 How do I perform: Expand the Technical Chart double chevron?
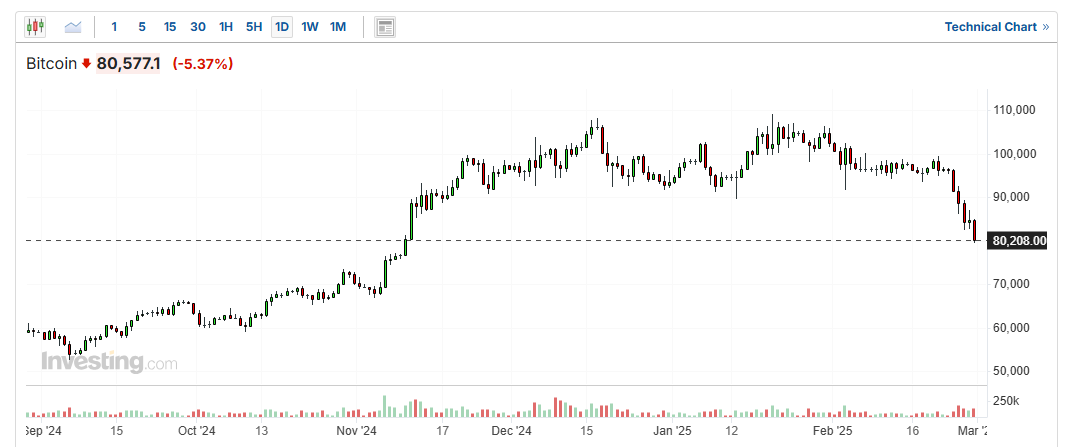1046,27
